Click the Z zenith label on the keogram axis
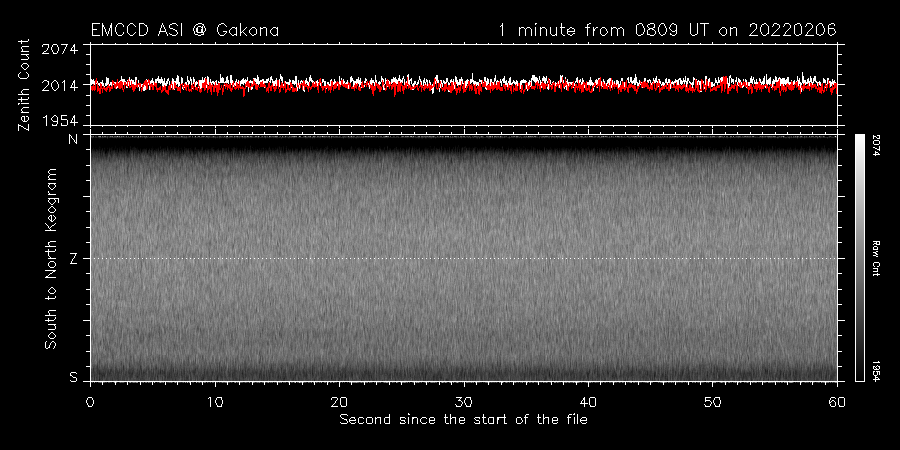Viewport: 900px width, 450px height. [73, 259]
